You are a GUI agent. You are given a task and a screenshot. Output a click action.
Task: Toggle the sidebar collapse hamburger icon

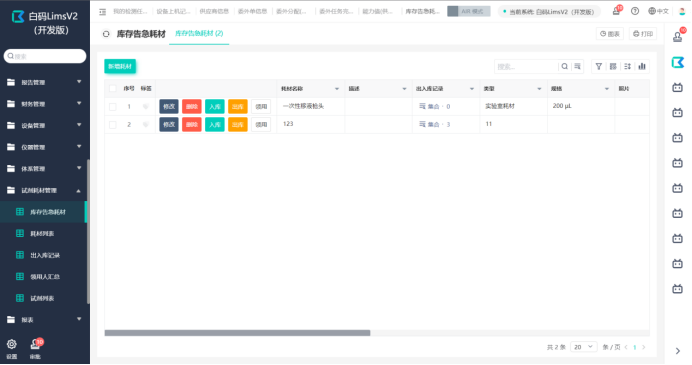pos(102,12)
